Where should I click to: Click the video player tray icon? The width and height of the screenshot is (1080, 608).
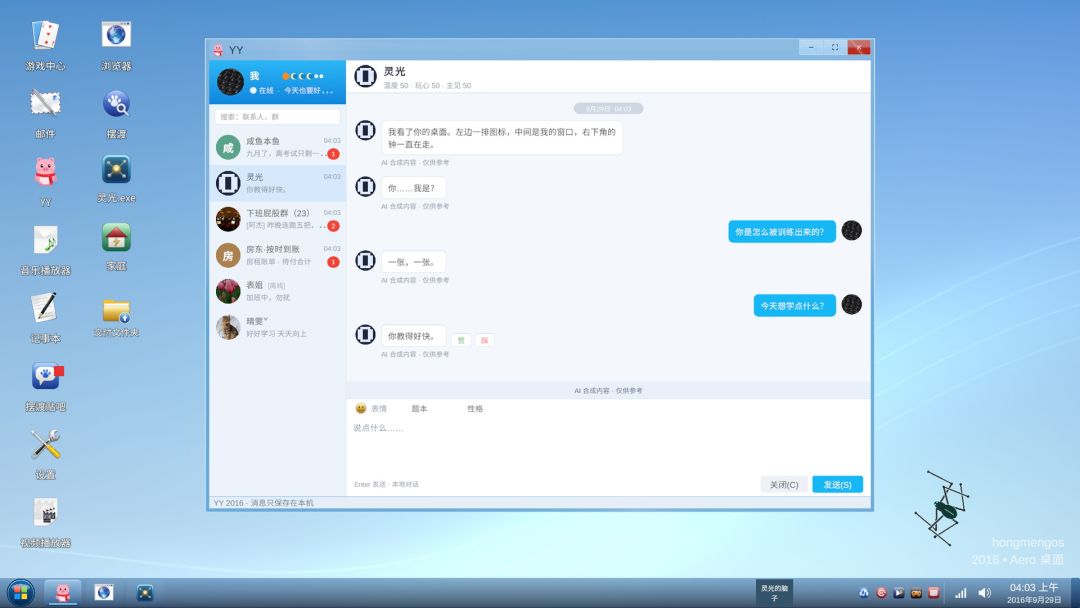point(898,593)
